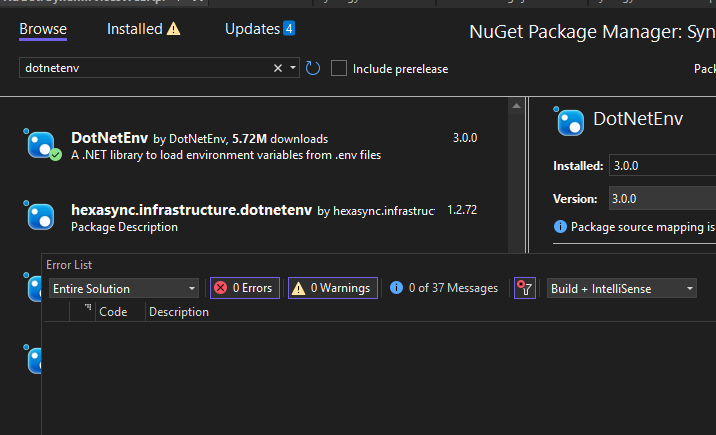Toggle the 0 Warnings filter button
Image resolution: width=716 pixels, height=435 pixels.
click(x=332, y=288)
